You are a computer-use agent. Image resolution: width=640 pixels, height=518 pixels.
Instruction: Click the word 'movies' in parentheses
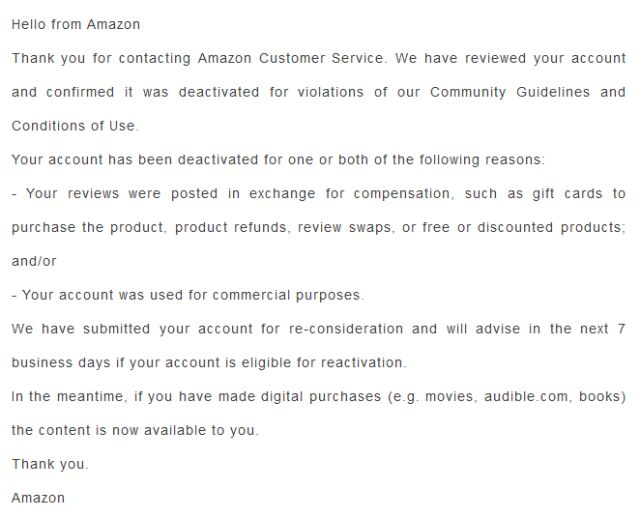point(449,397)
